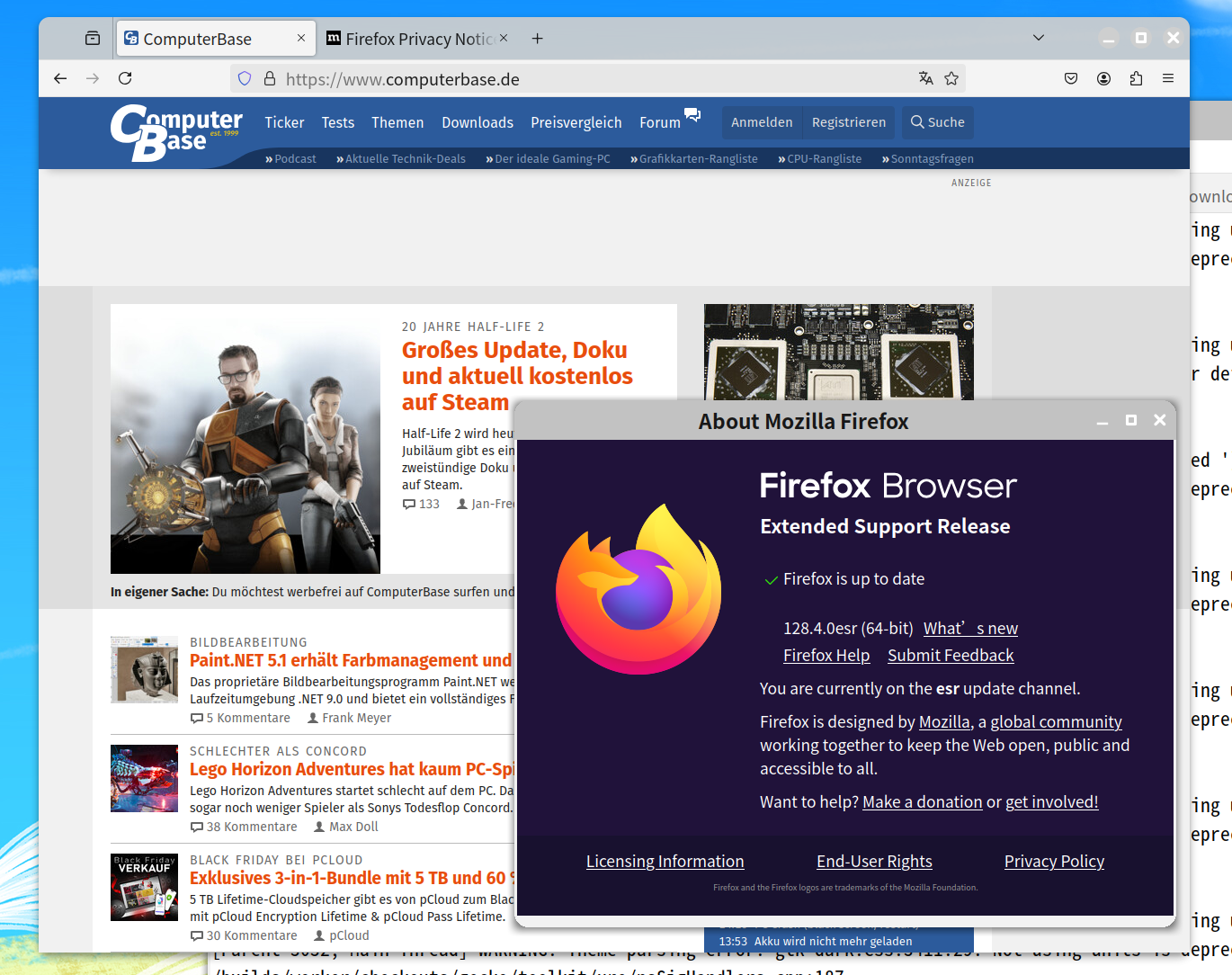Image resolution: width=1232 pixels, height=975 pixels.
Task: Switch to the ComputerBase tab
Action: click(x=216, y=39)
